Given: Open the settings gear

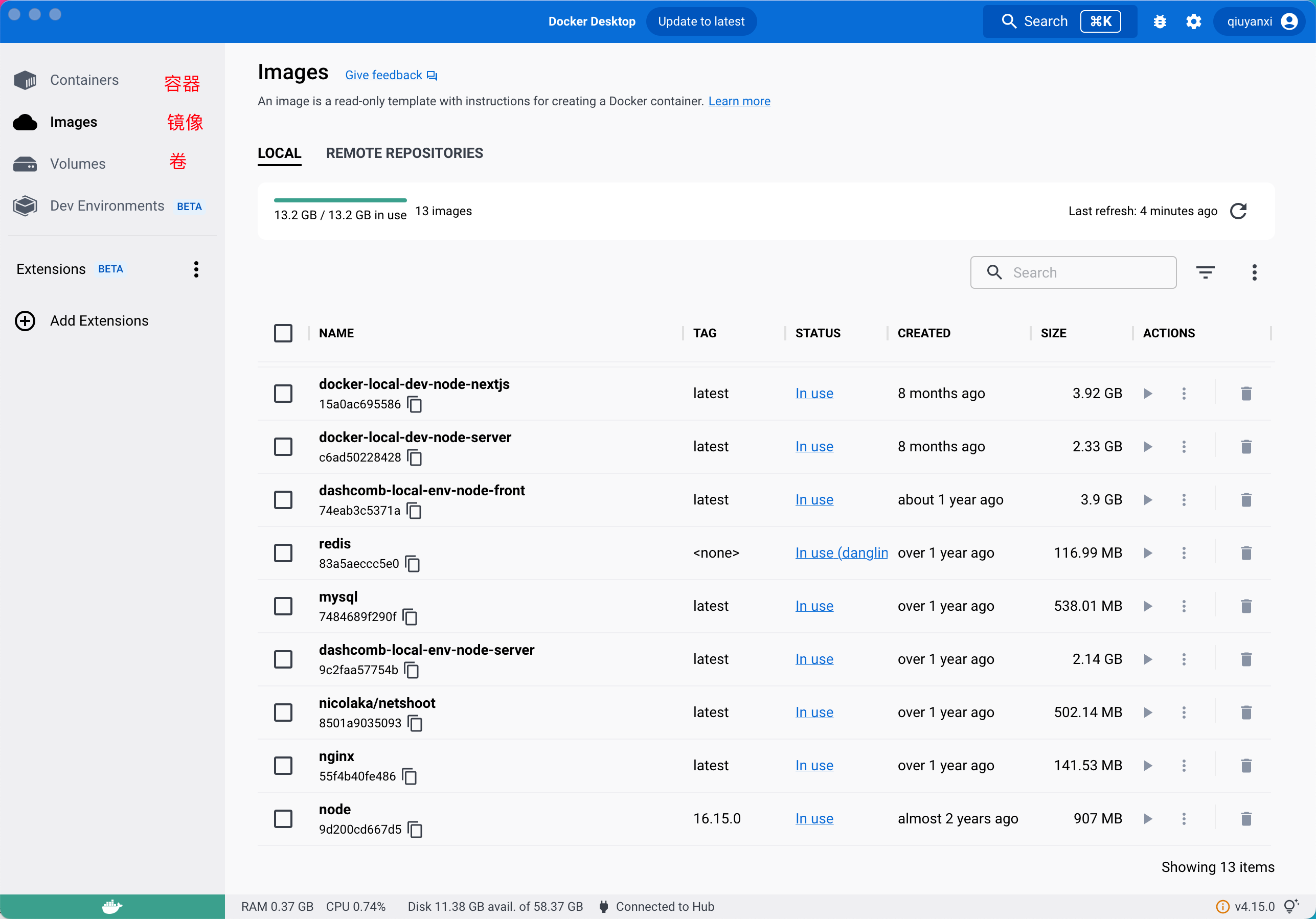Looking at the screenshot, I should click(x=1193, y=22).
